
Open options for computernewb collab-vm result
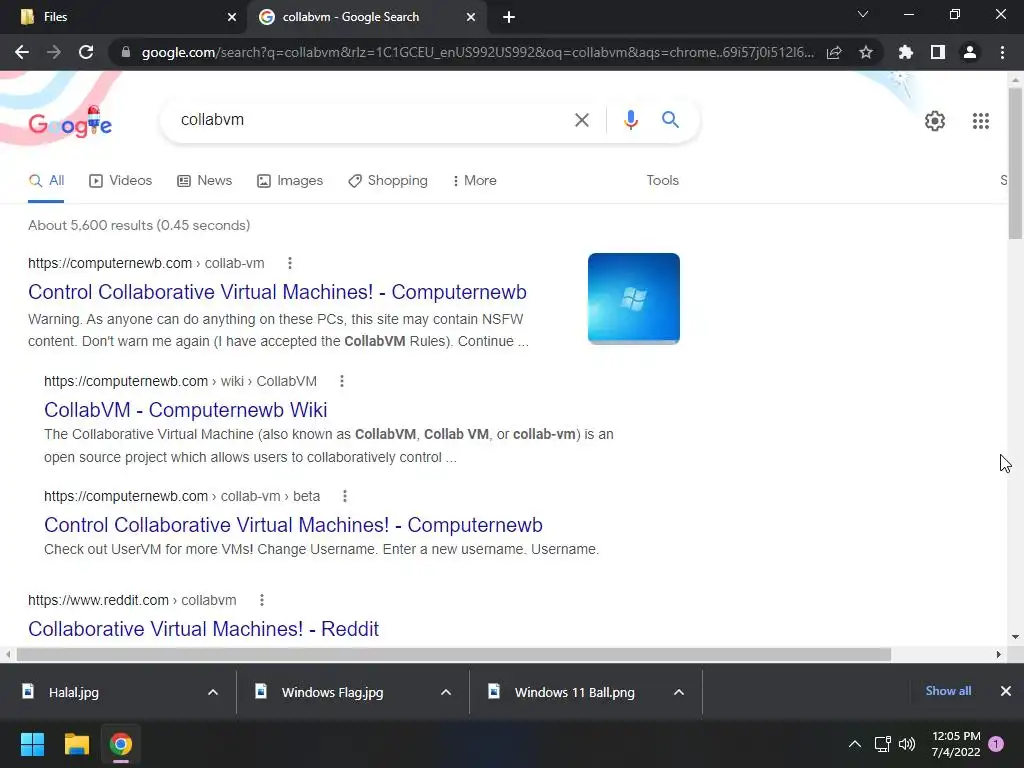pyautogui.click(x=290, y=263)
